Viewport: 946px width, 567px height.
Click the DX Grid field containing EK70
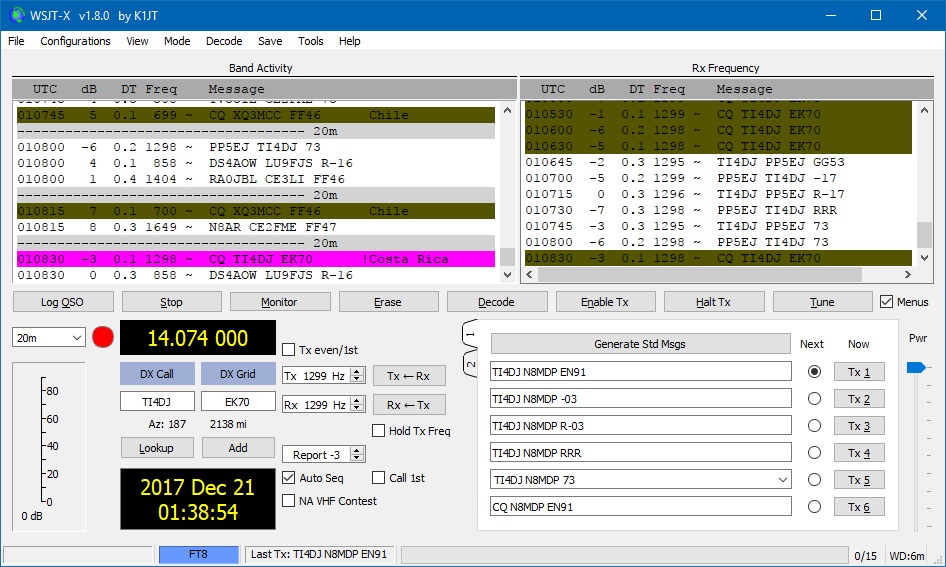click(x=238, y=402)
